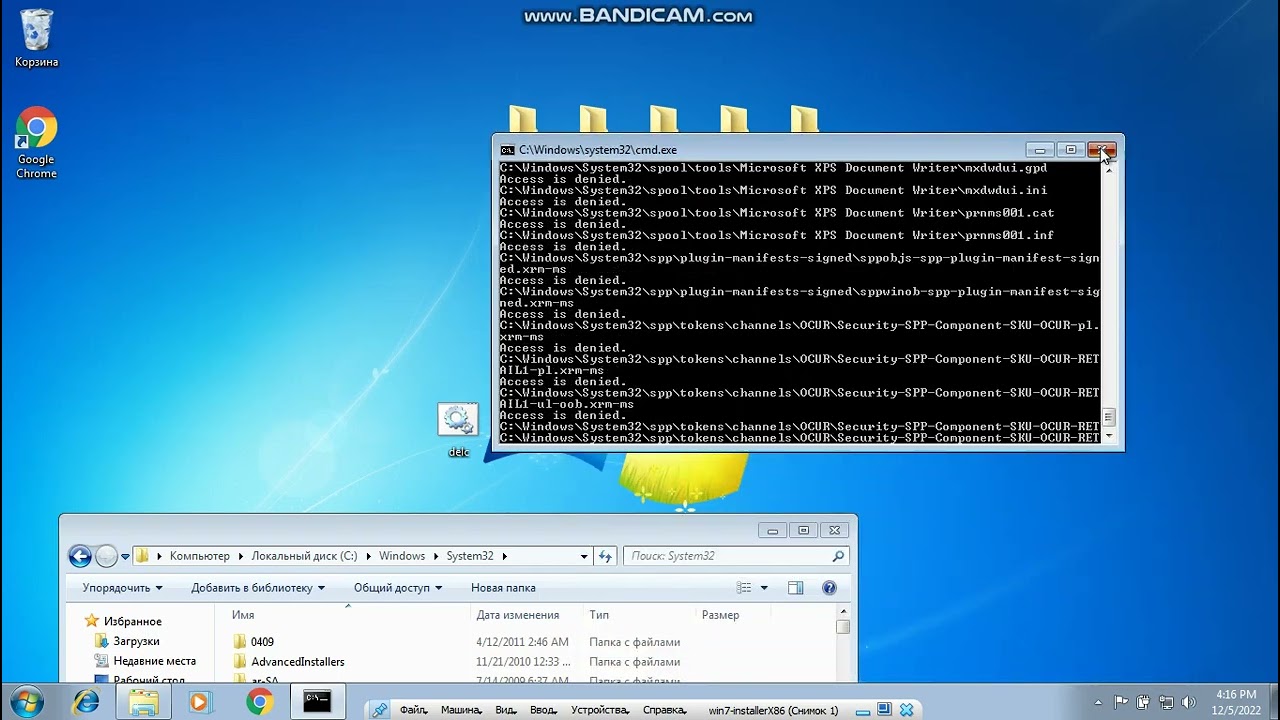This screenshot has width=1280, height=720.
Task: Switch to cmd via taskbar icon
Action: tap(317, 702)
